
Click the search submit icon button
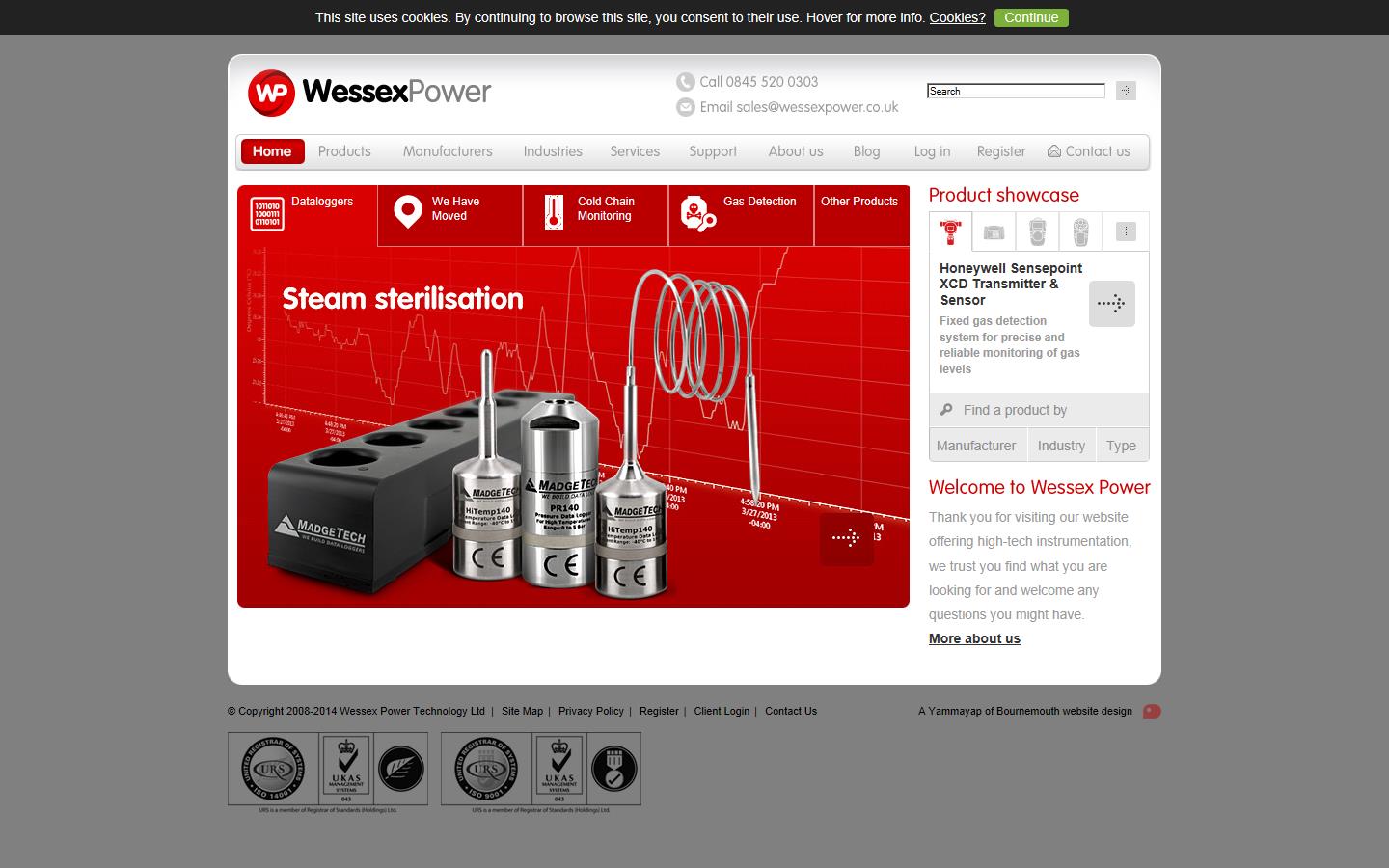click(1126, 91)
